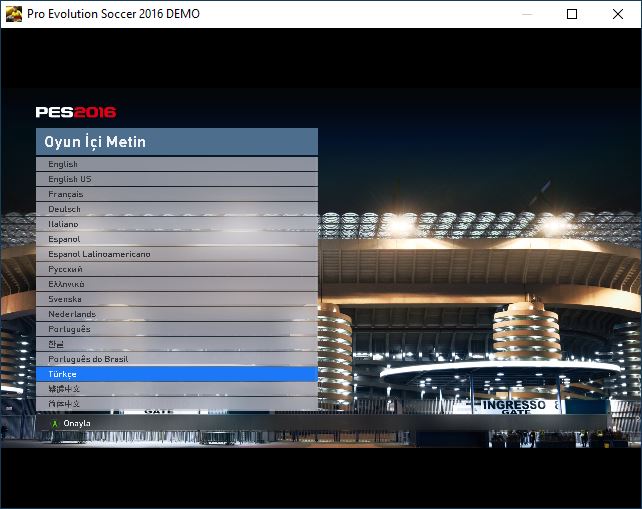
Task: Select Français language option
Action: [177, 194]
